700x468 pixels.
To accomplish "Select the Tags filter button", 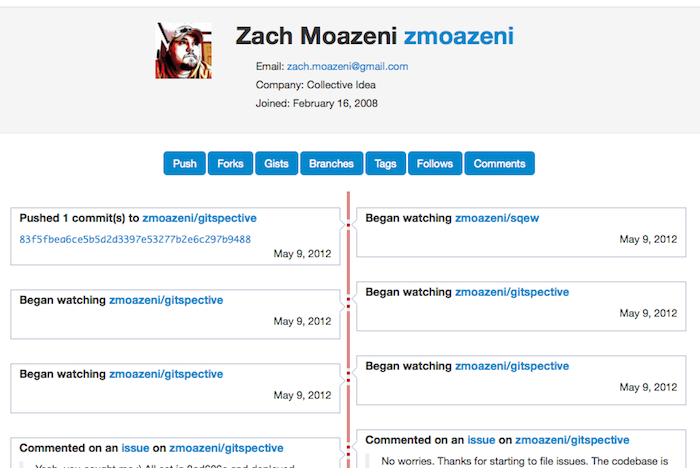I will tap(385, 164).
